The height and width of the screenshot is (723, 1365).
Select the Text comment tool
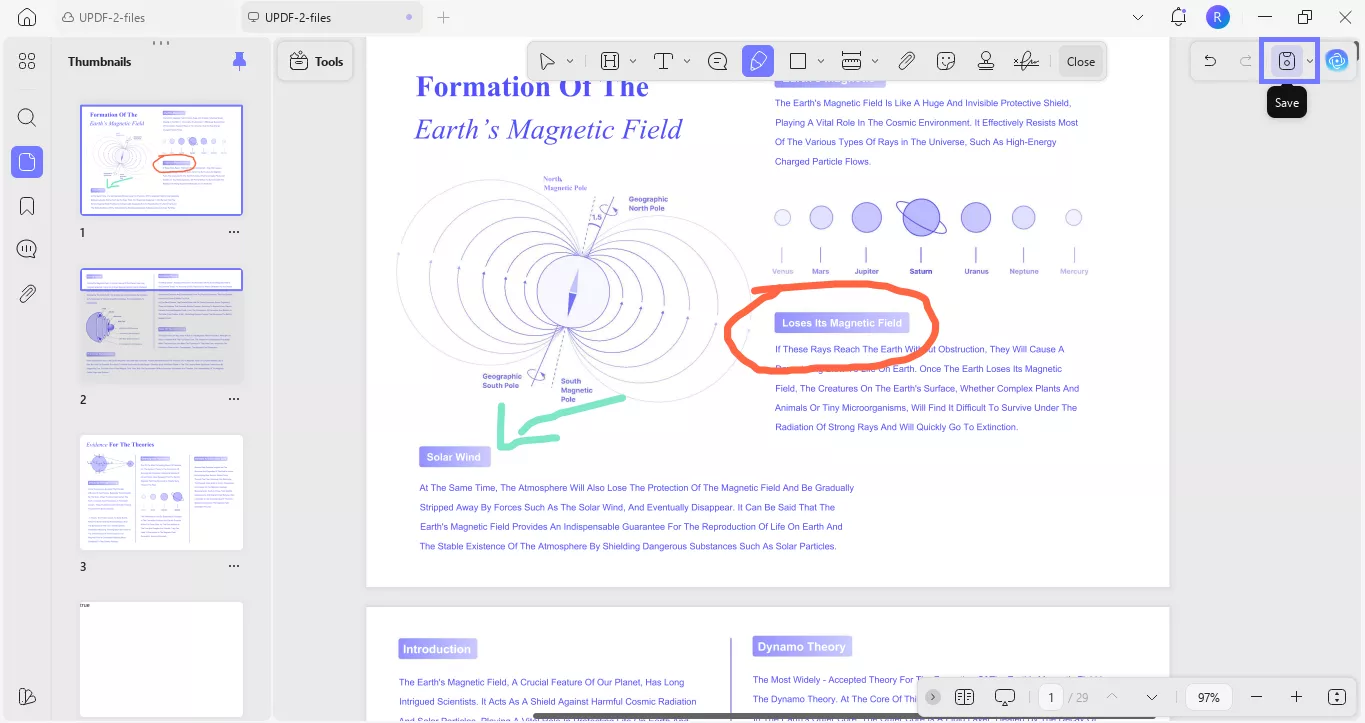(663, 61)
